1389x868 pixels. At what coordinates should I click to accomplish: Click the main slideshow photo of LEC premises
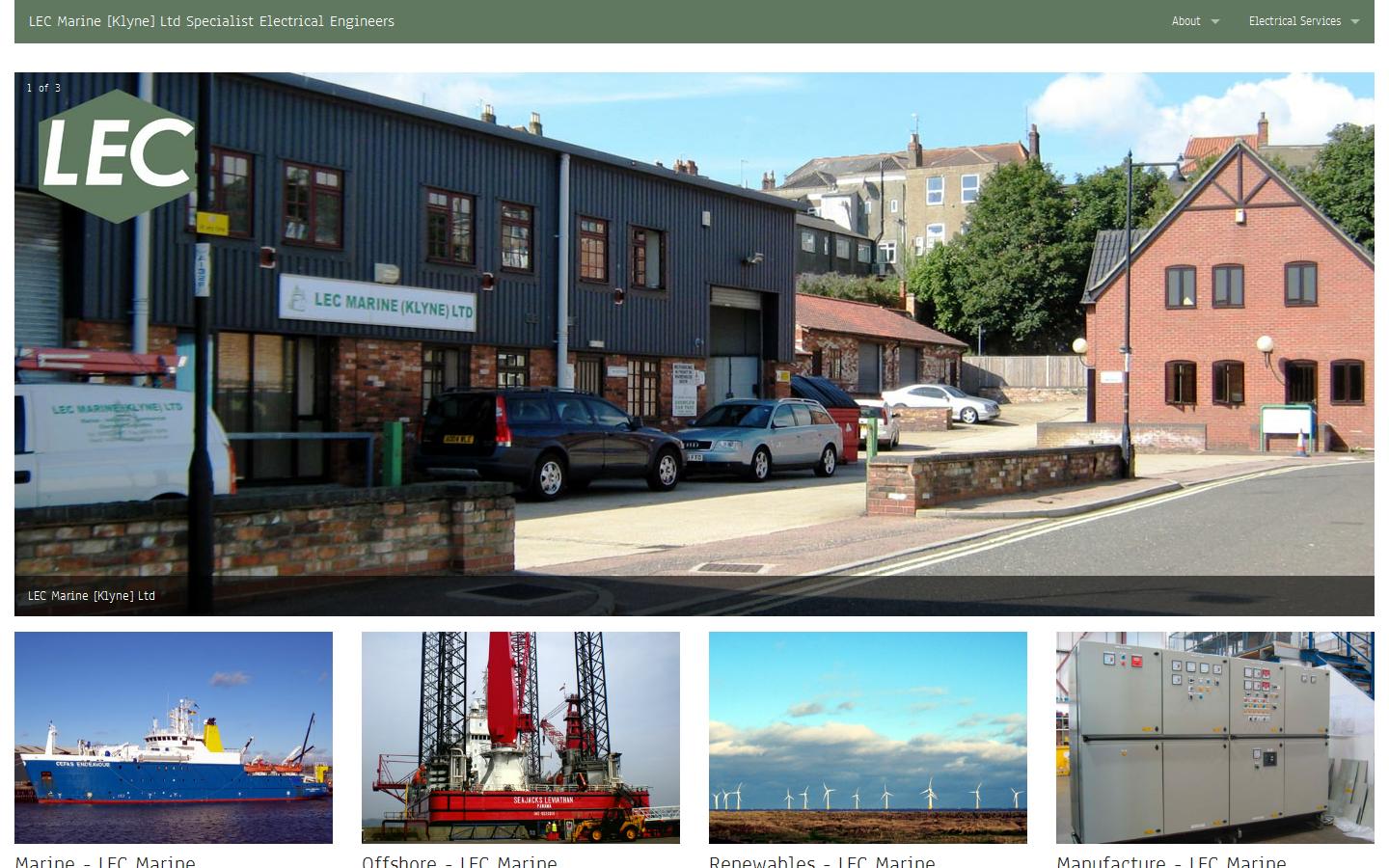[694, 342]
